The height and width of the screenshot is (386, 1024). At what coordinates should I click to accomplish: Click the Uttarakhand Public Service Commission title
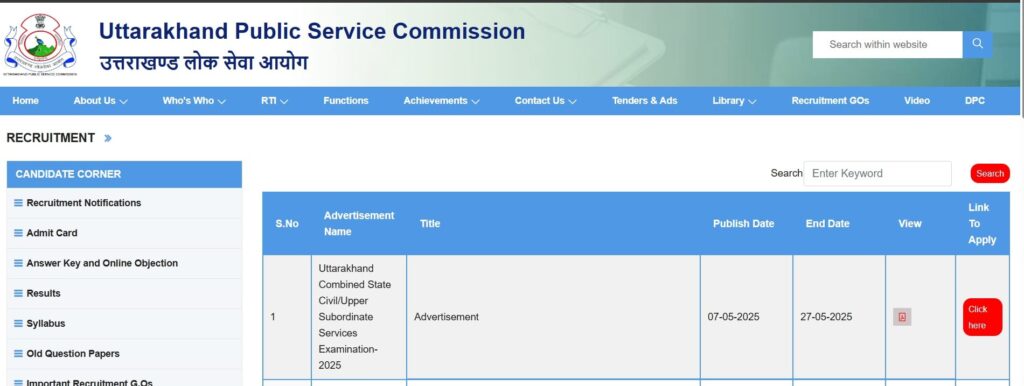(x=312, y=31)
